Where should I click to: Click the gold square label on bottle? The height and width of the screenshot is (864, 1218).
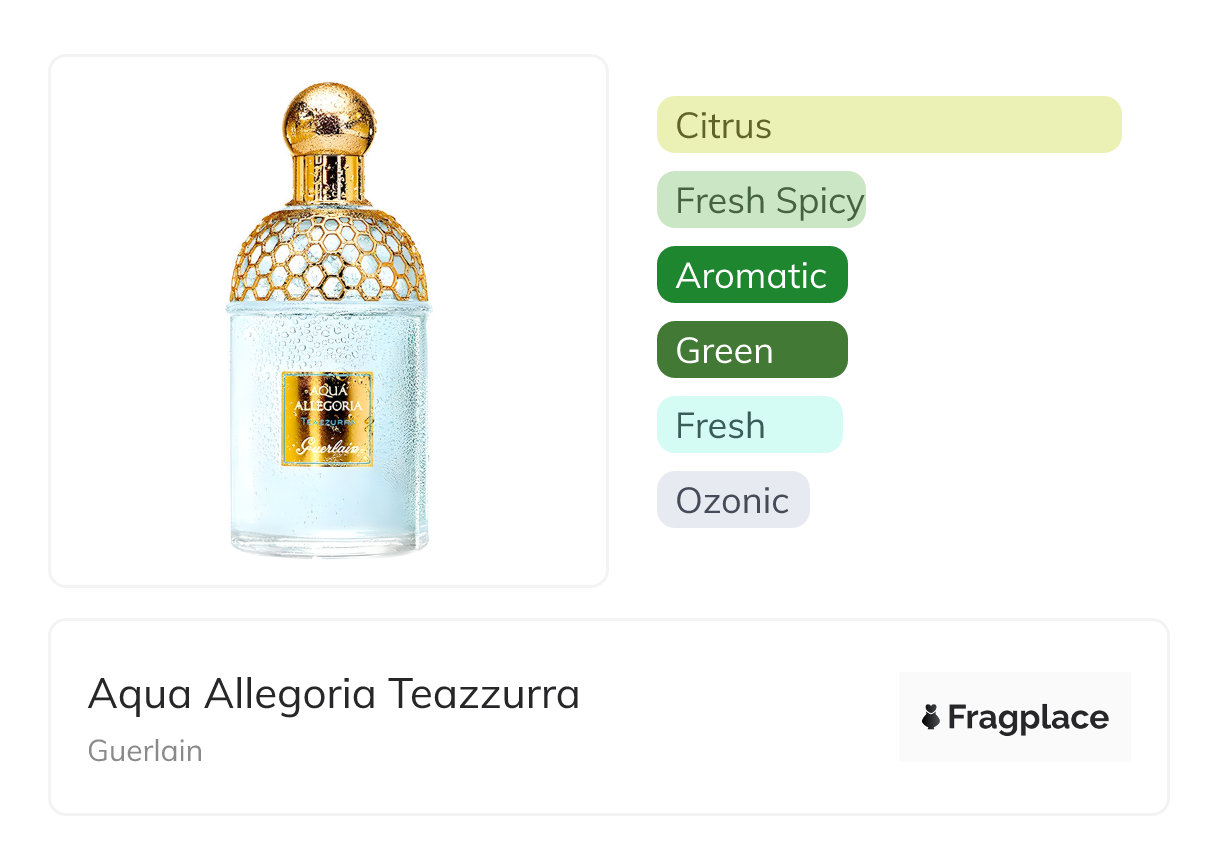[x=327, y=419]
